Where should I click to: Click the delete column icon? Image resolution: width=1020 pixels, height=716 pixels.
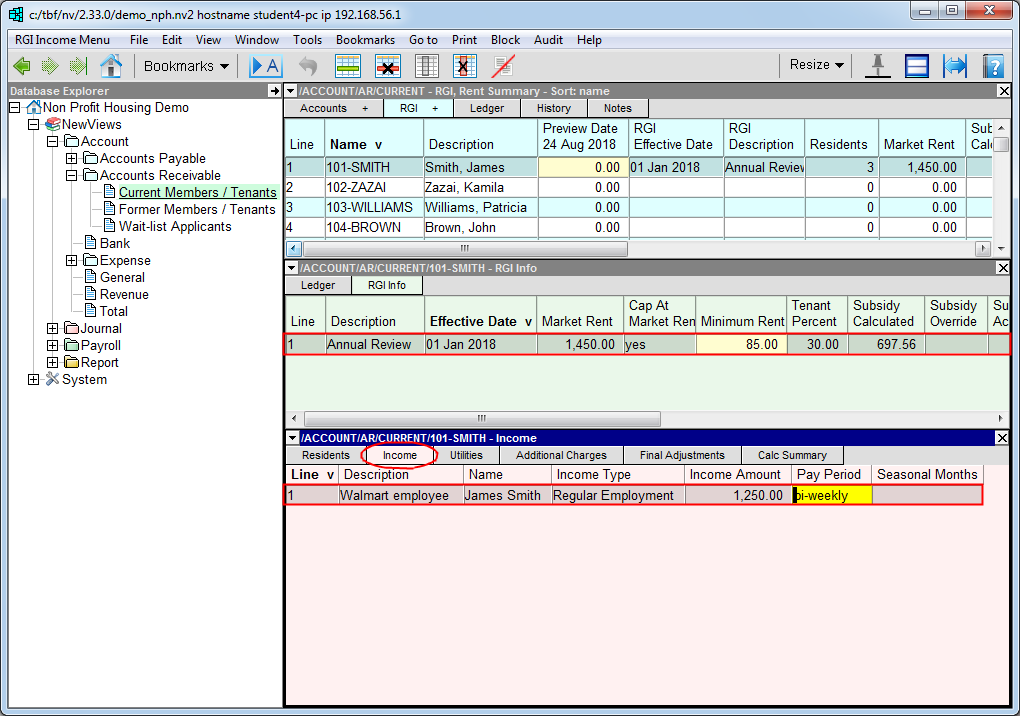click(x=464, y=66)
